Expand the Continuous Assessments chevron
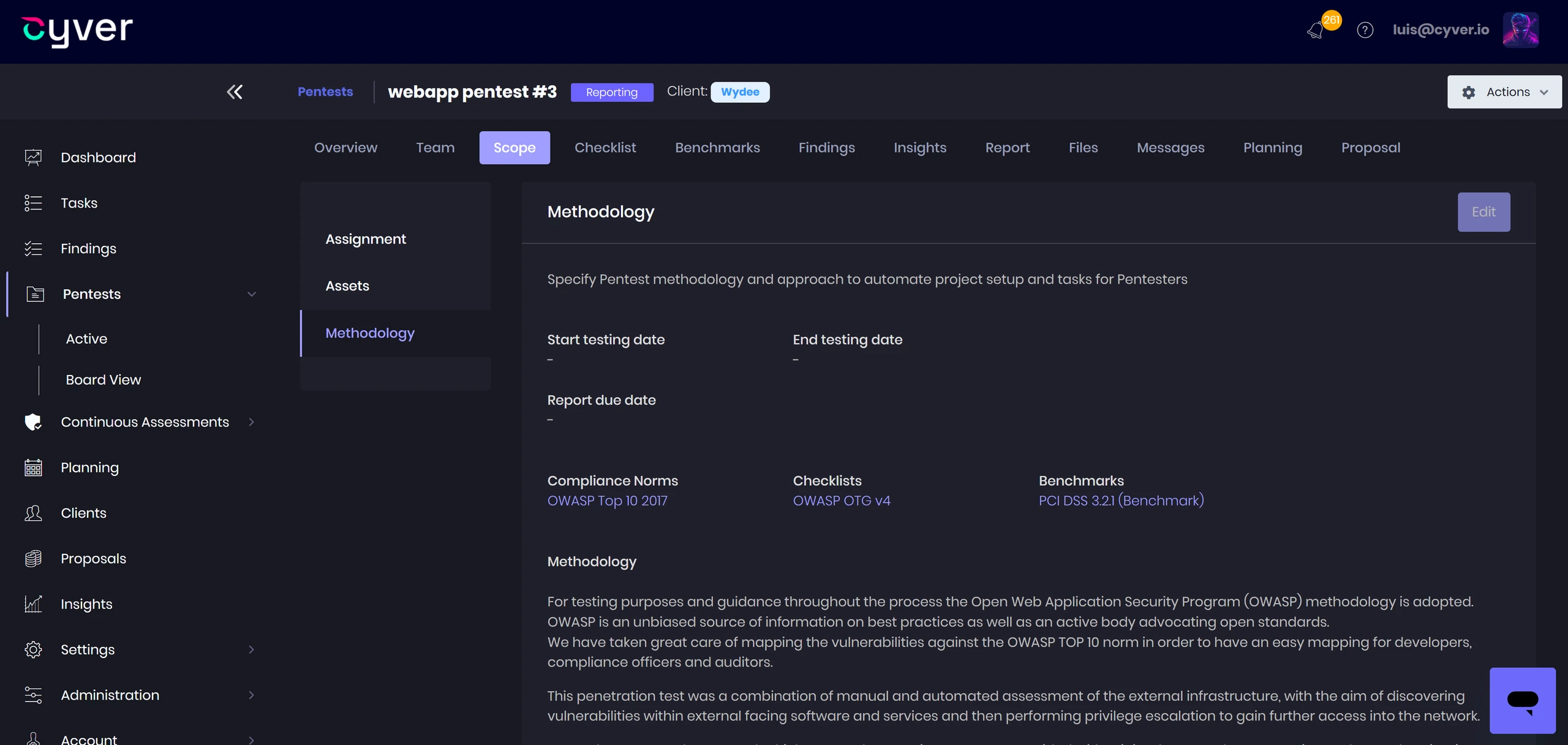Viewport: 1568px width, 745px height. point(251,422)
